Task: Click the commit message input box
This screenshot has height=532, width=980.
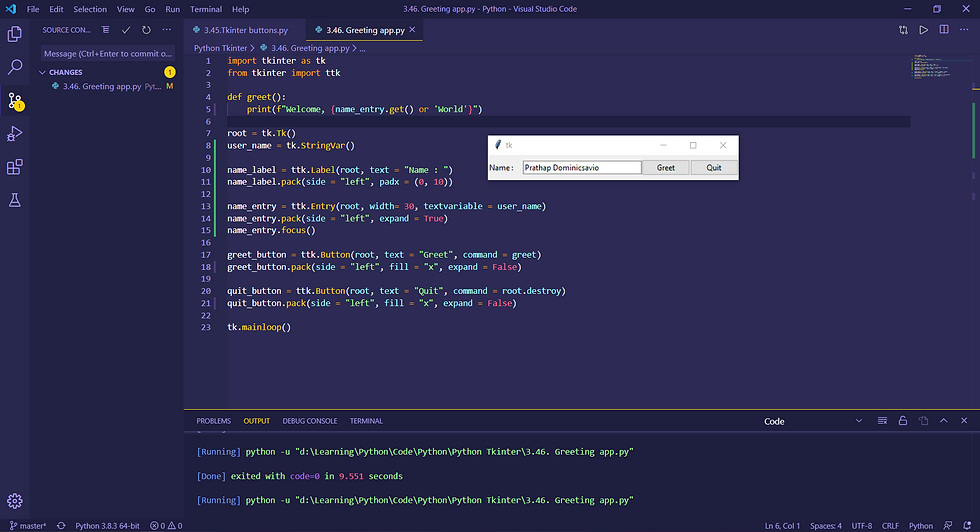Action: pos(108,54)
